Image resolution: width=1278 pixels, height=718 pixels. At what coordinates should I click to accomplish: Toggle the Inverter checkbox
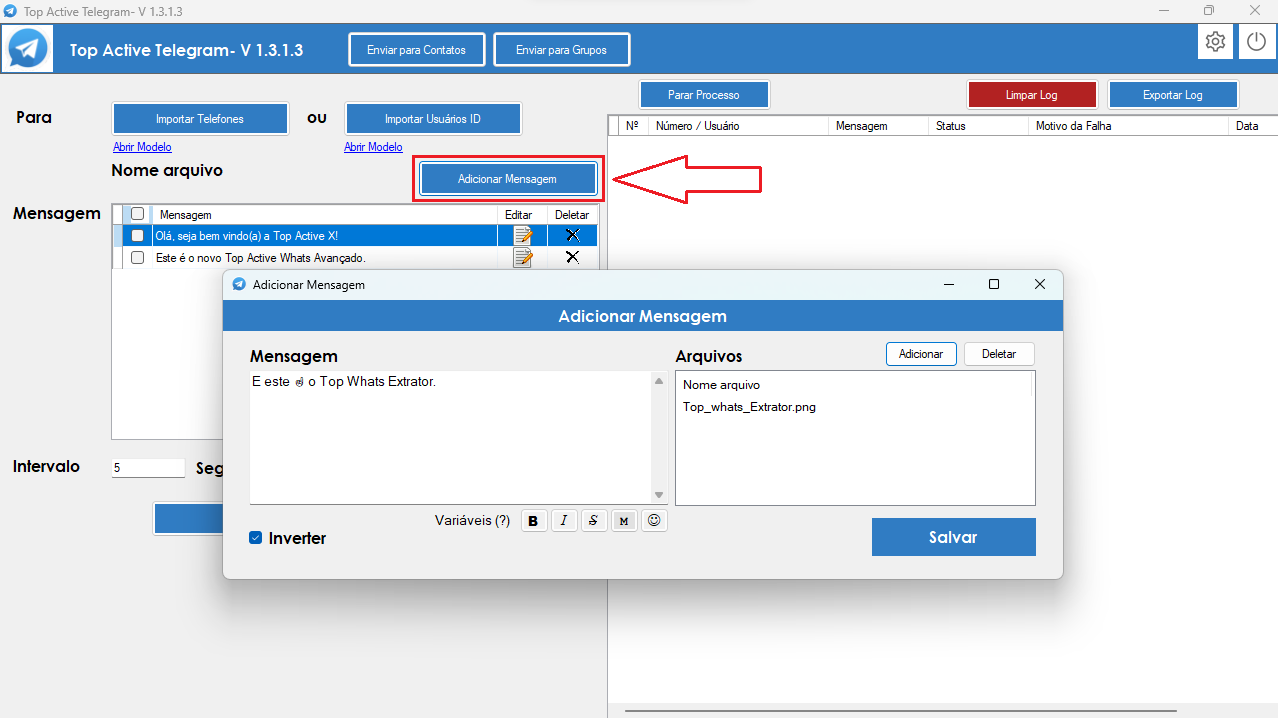(x=256, y=538)
